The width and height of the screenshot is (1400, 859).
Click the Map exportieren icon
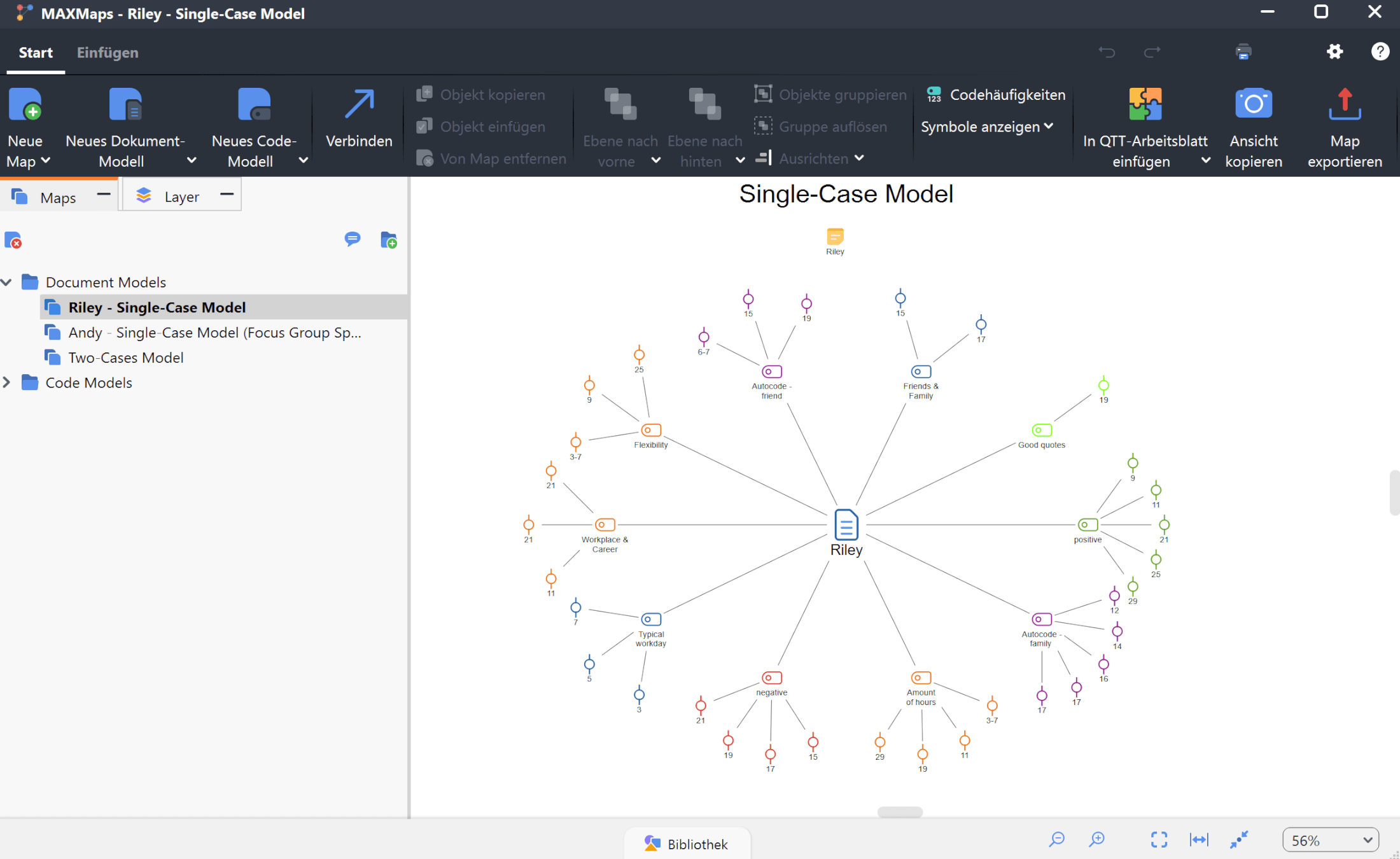click(x=1345, y=104)
